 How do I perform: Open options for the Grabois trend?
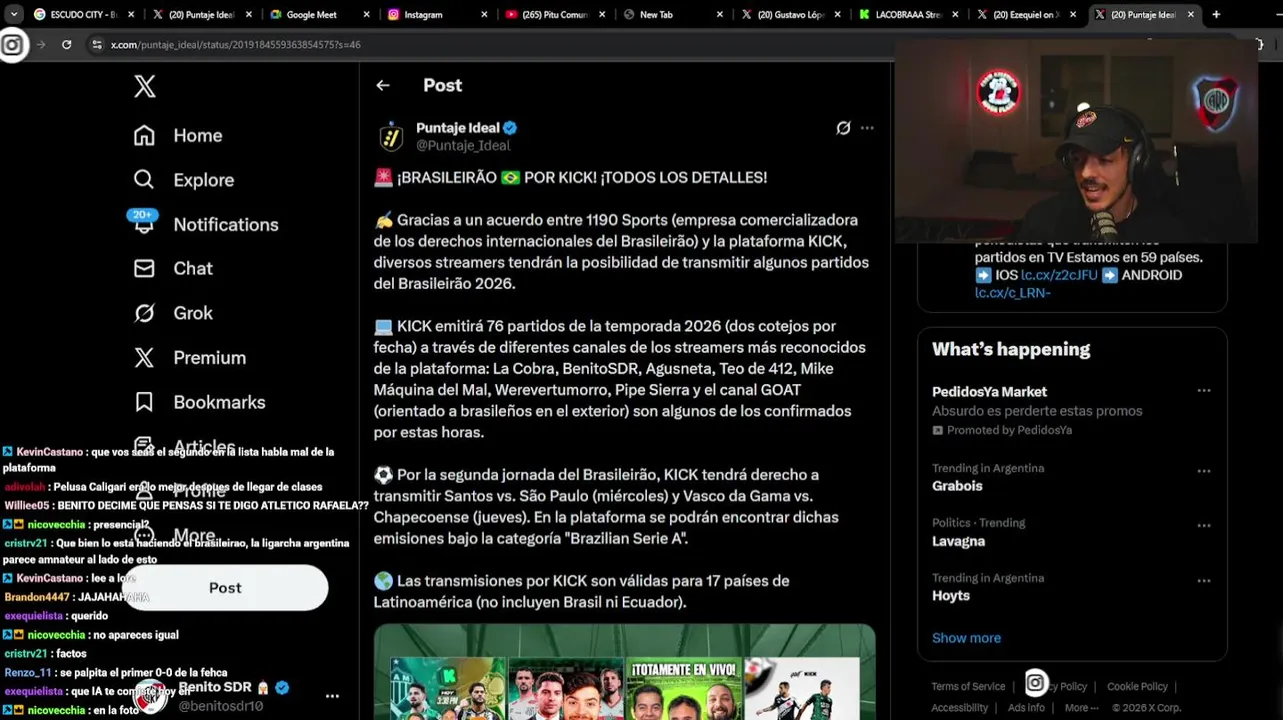1204,470
